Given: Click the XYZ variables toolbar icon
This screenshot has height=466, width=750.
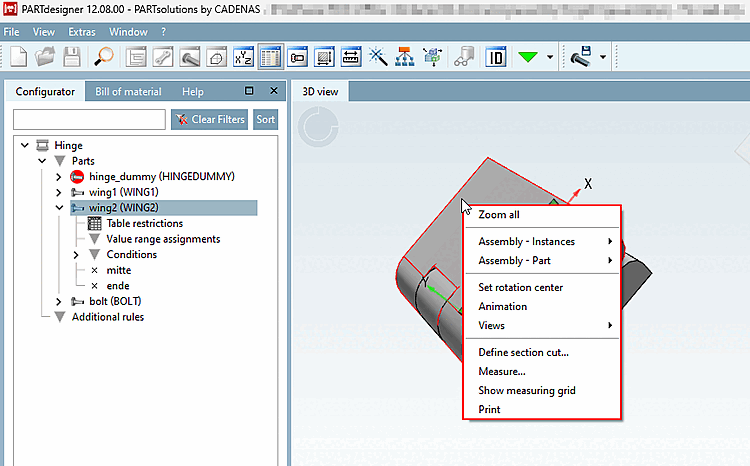Looking at the screenshot, I should pos(243,57).
